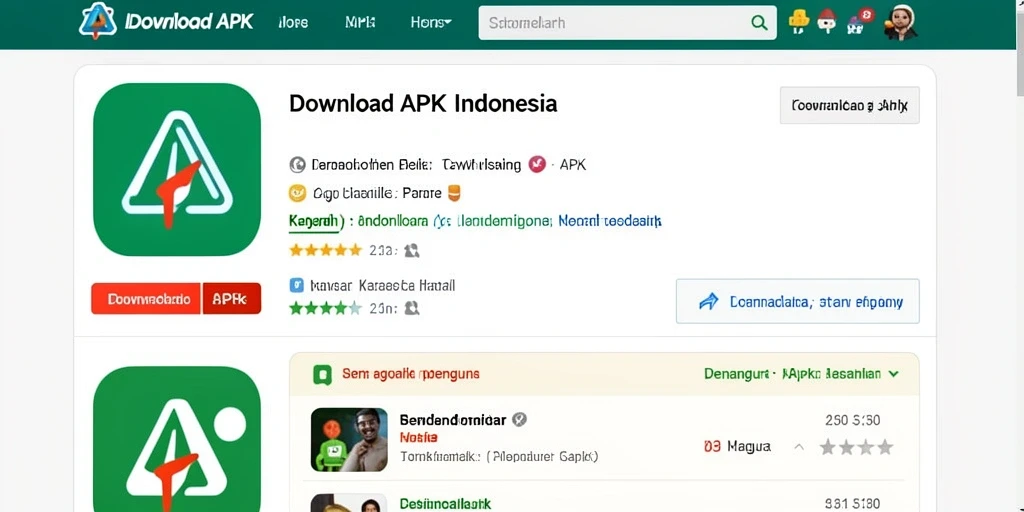
Task: Click the red 'Nəsfia' label
Action: pos(419,438)
